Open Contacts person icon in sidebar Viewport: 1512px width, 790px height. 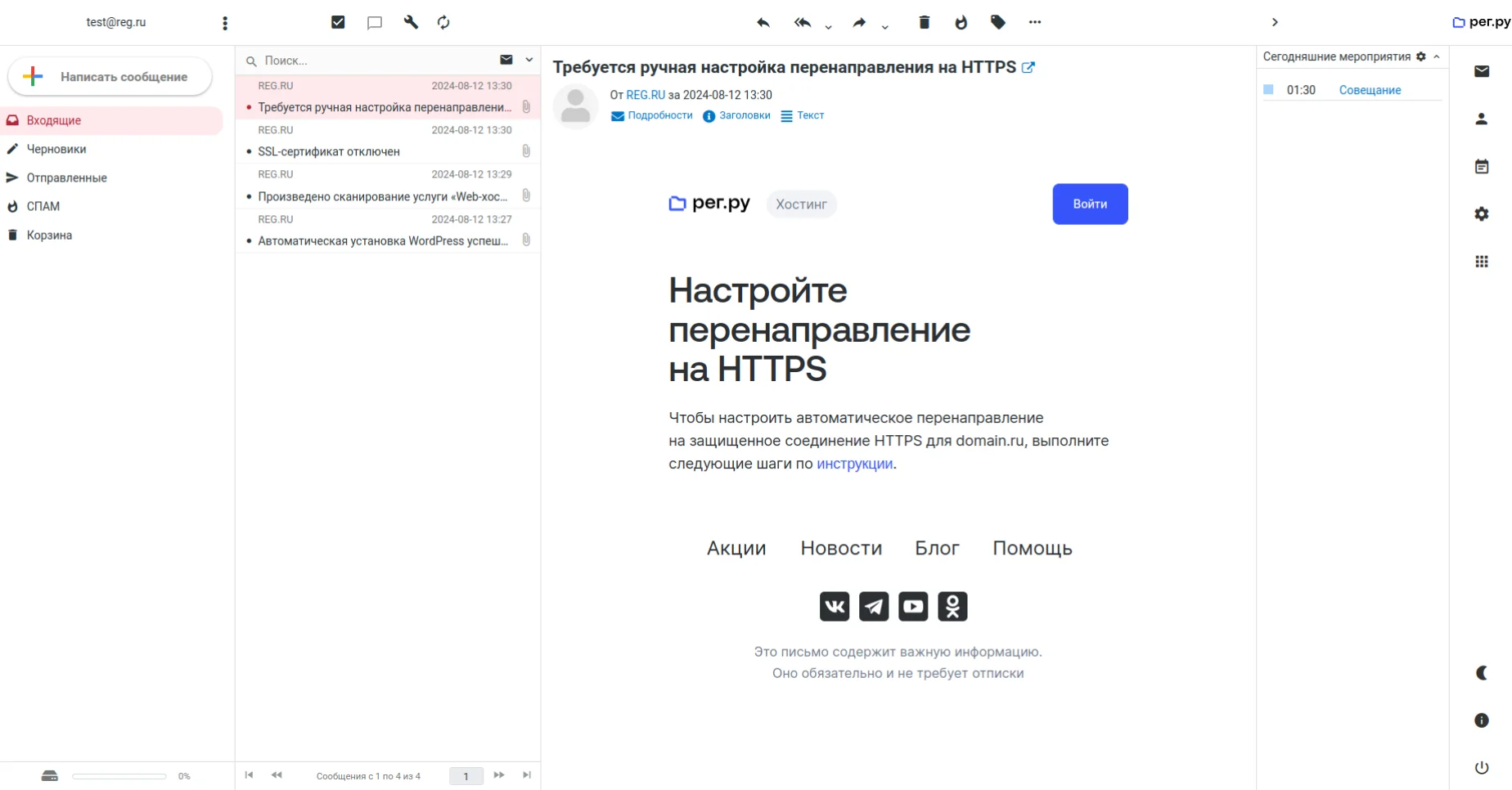pos(1482,119)
